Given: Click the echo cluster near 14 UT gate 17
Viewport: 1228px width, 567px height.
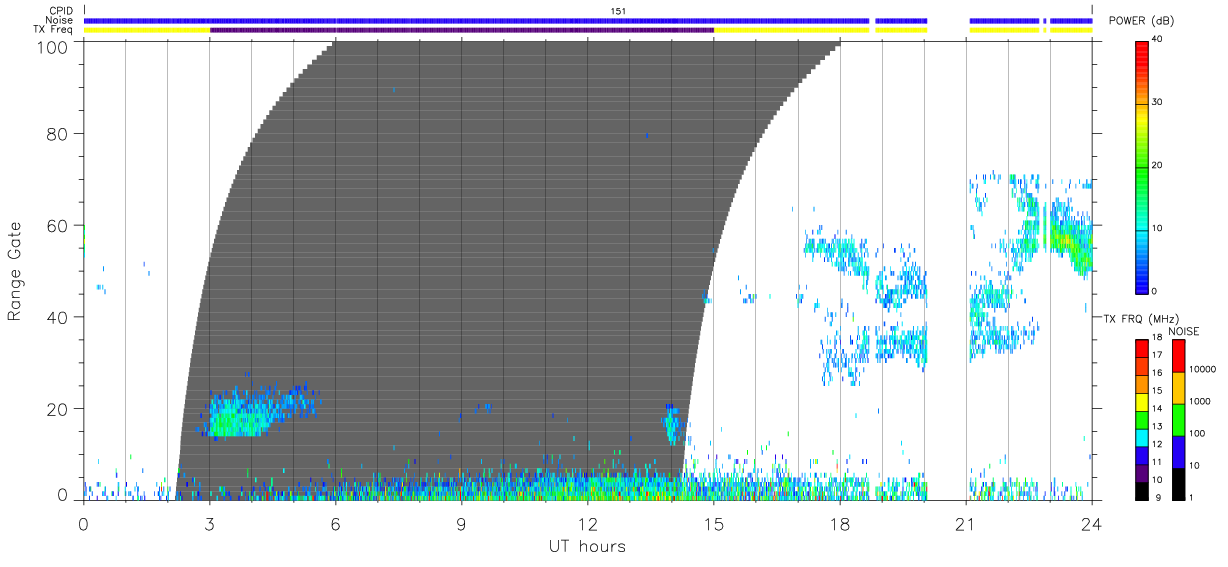Looking at the screenshot, I should pos(672,424).
